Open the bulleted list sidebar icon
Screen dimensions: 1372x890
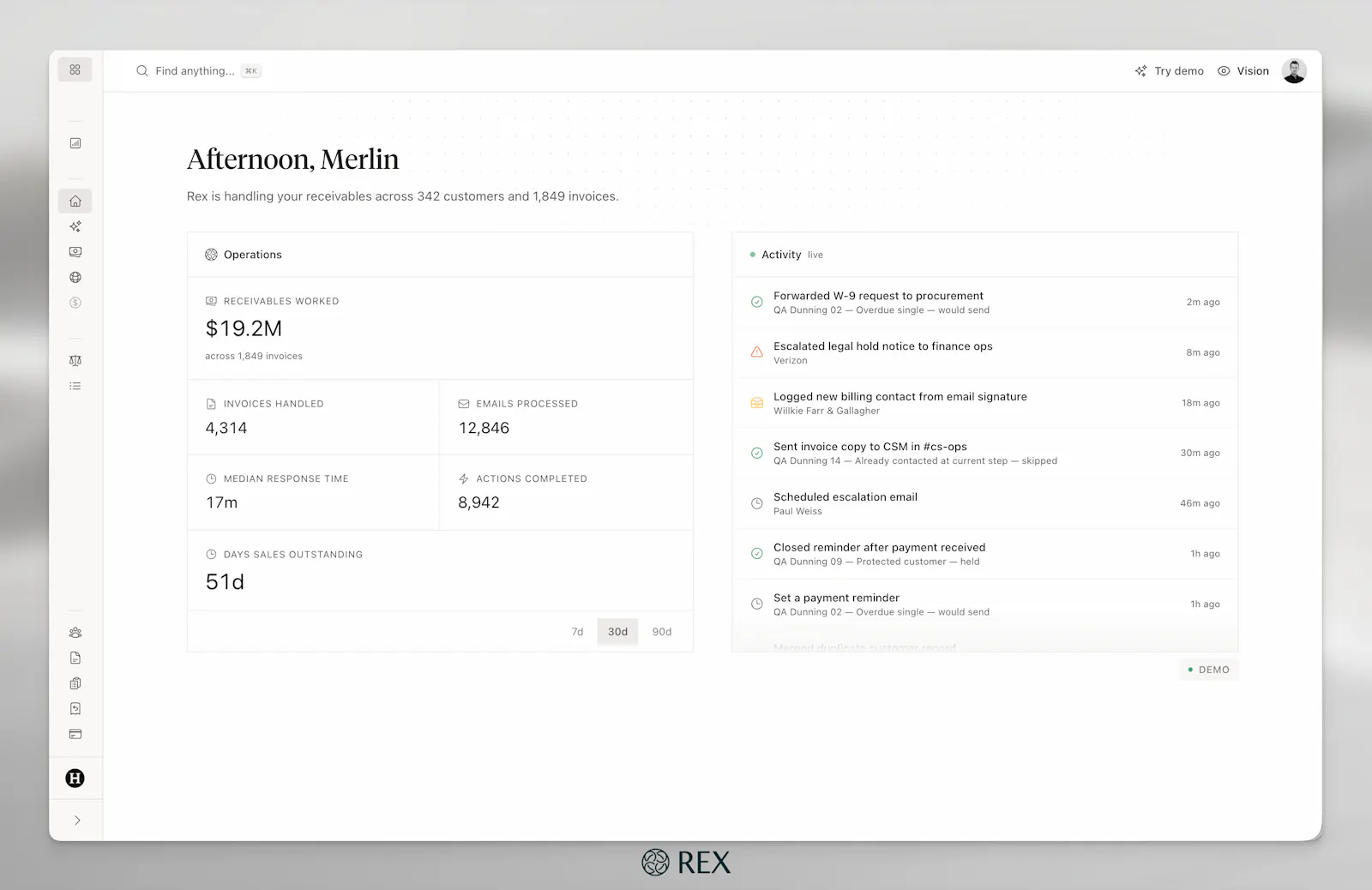(x=75, y=386)
